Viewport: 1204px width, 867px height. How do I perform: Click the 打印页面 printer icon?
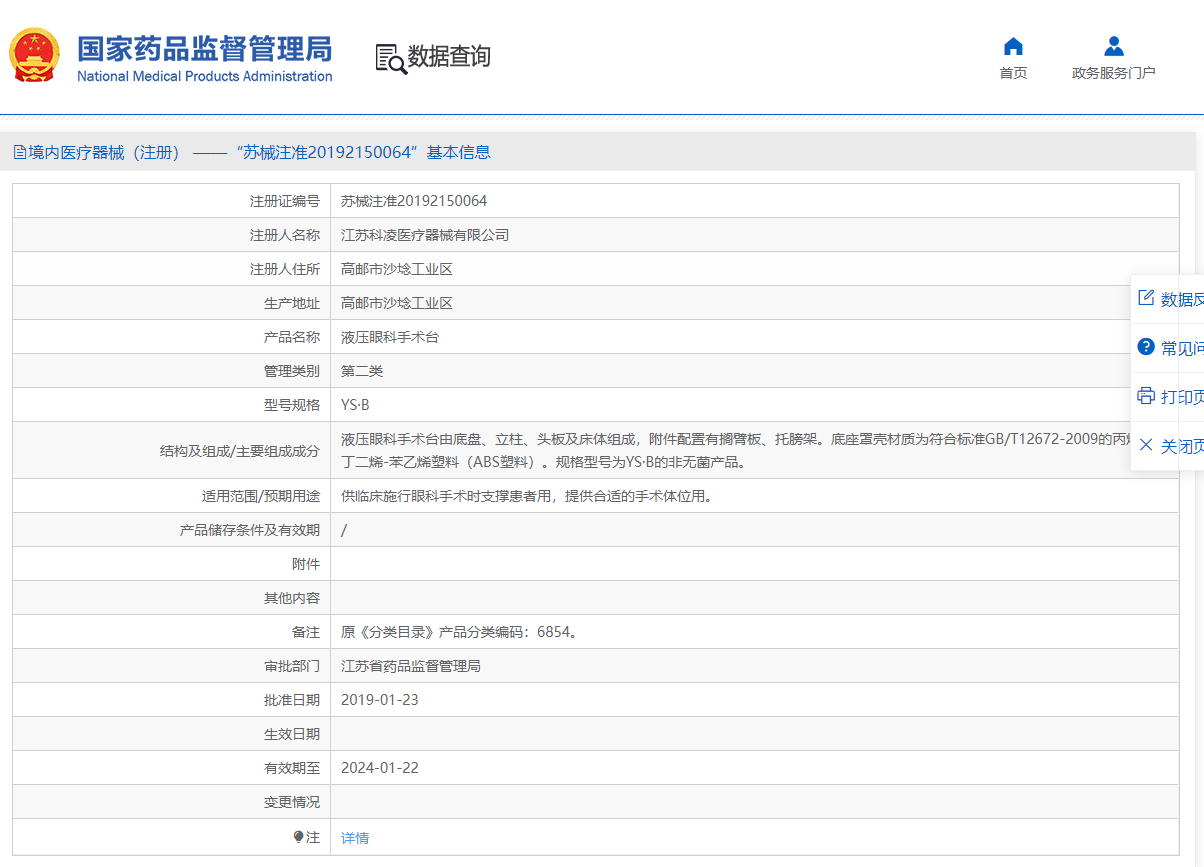point(1146,396)
